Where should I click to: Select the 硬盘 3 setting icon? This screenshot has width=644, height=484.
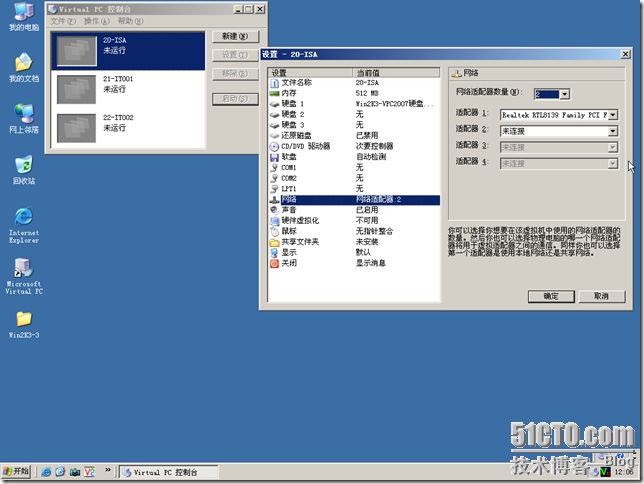(x=274, y=125)
